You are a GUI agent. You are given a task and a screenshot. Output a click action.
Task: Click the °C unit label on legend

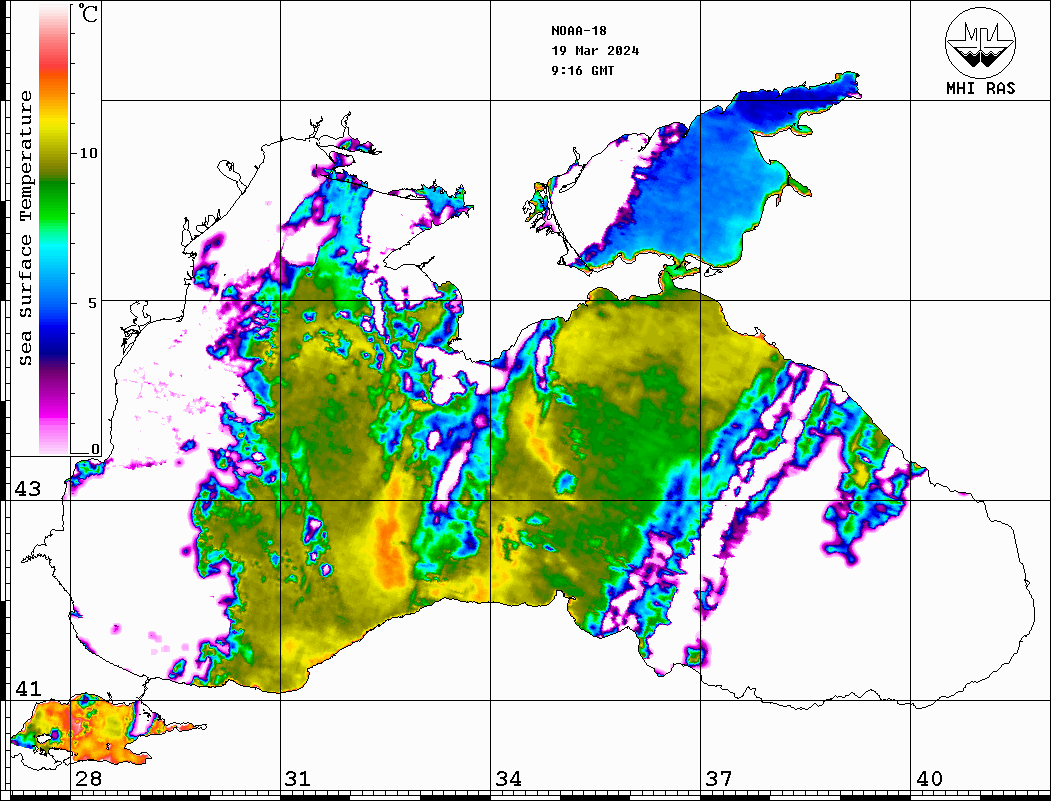coord(88,13)
